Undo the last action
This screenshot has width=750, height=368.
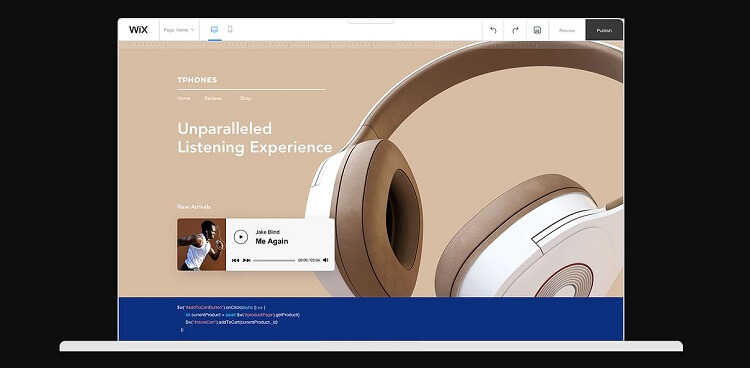(x=493, y=30)
